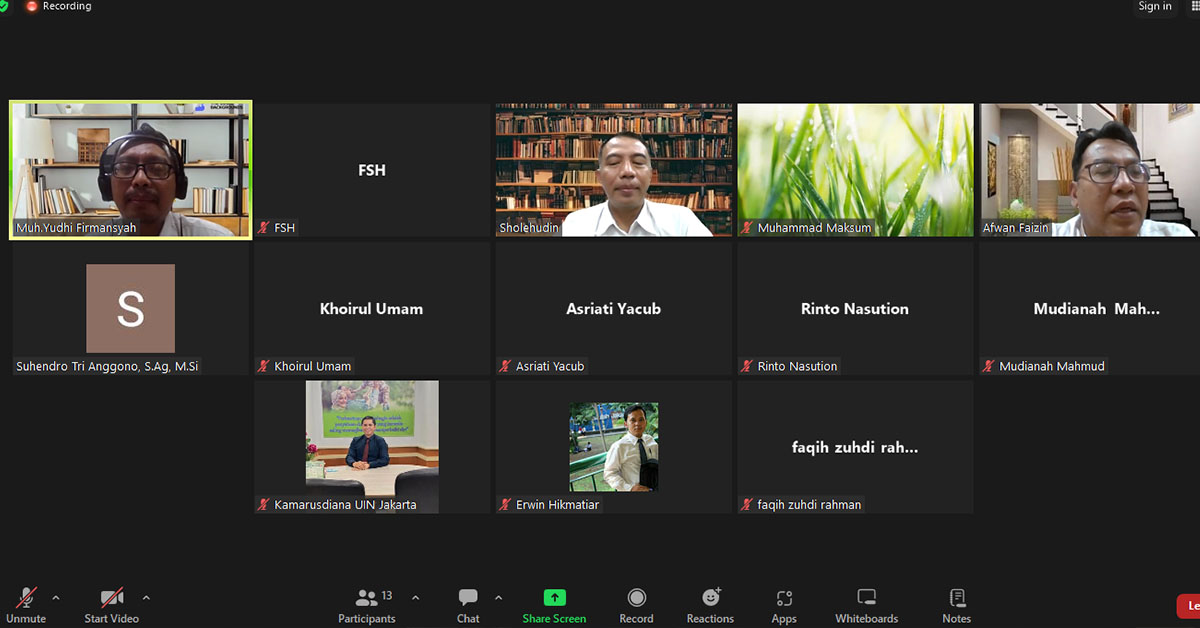Launch Whiteboards
The image size is (1200, 628).
click(866, 604)
